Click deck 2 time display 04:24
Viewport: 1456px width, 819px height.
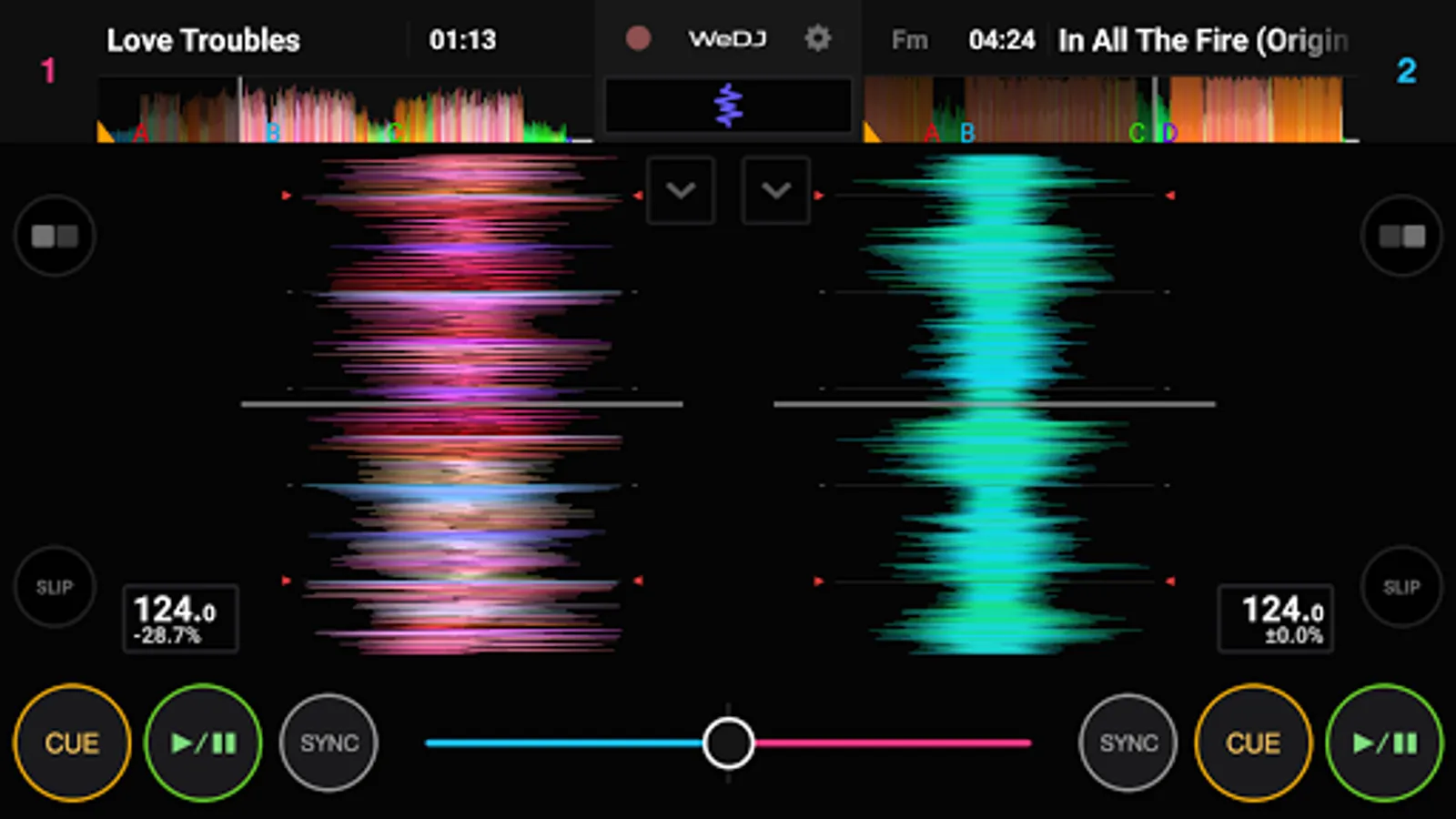coord(1002,40)
